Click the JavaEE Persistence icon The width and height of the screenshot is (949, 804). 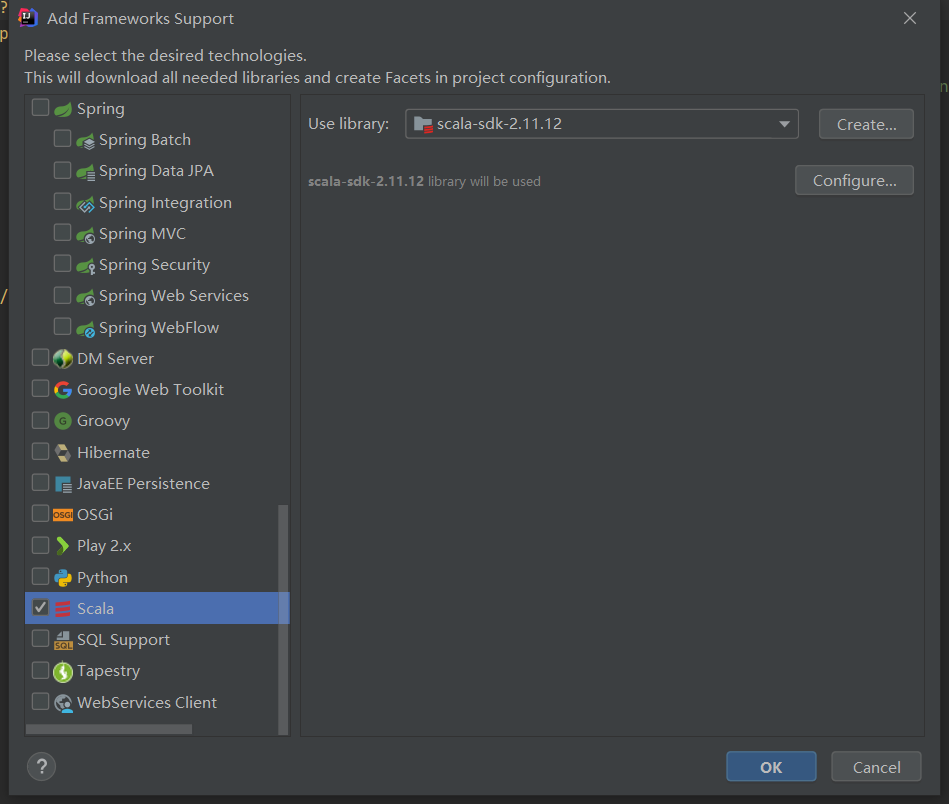coord(63,484)
